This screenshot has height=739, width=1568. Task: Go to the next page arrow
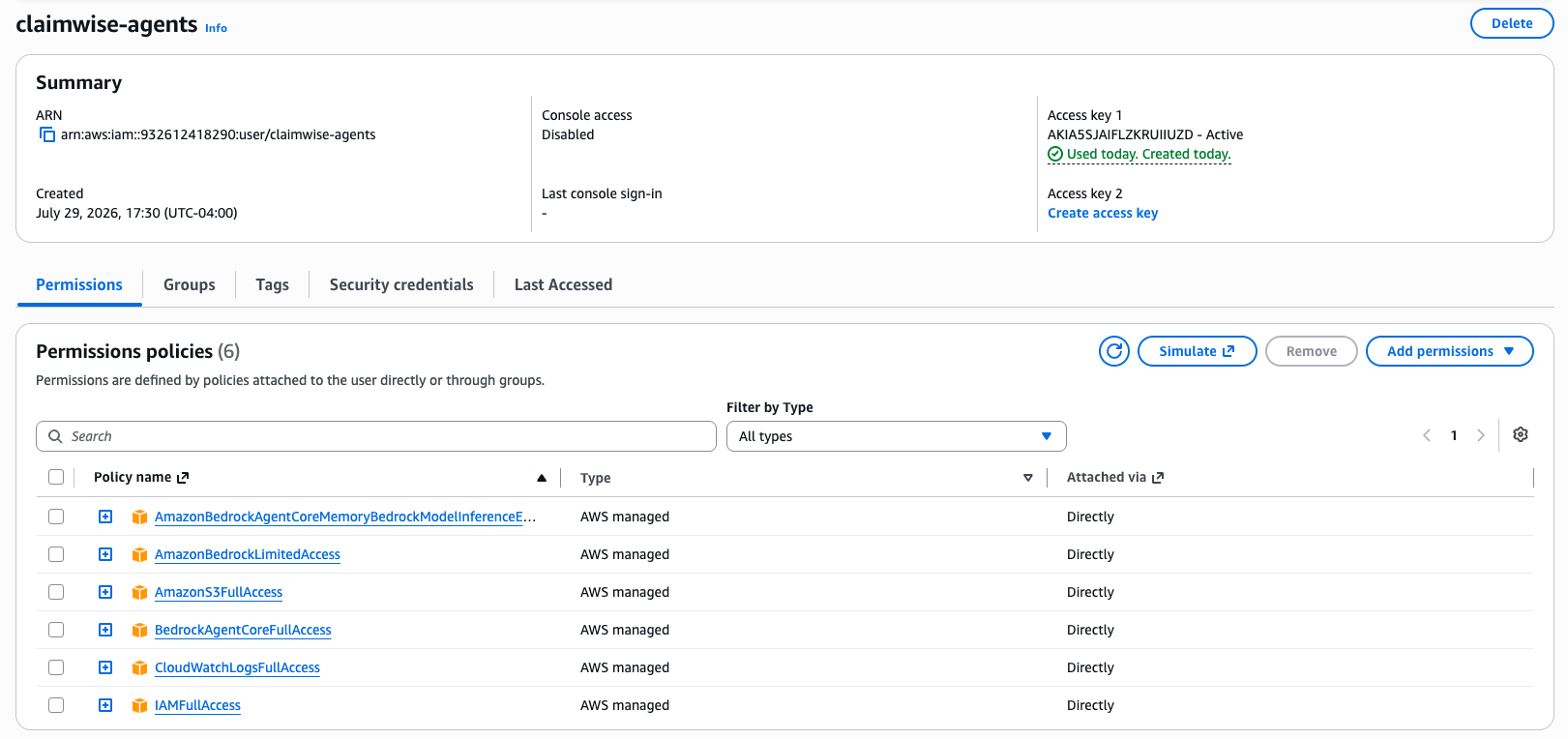pos(1481,435)
